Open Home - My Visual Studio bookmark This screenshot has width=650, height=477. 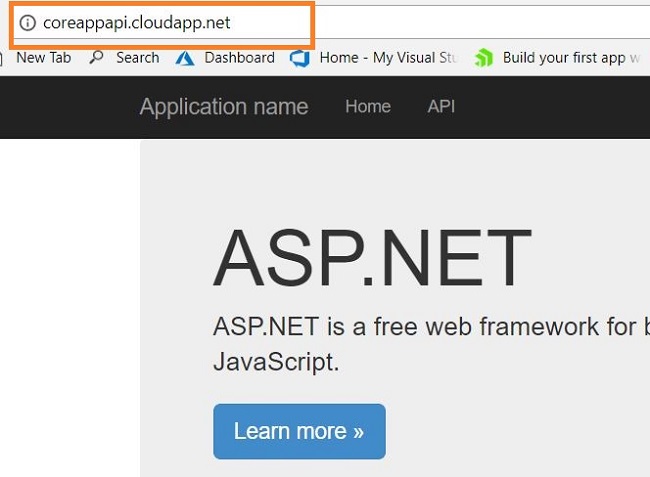point(388,58)
